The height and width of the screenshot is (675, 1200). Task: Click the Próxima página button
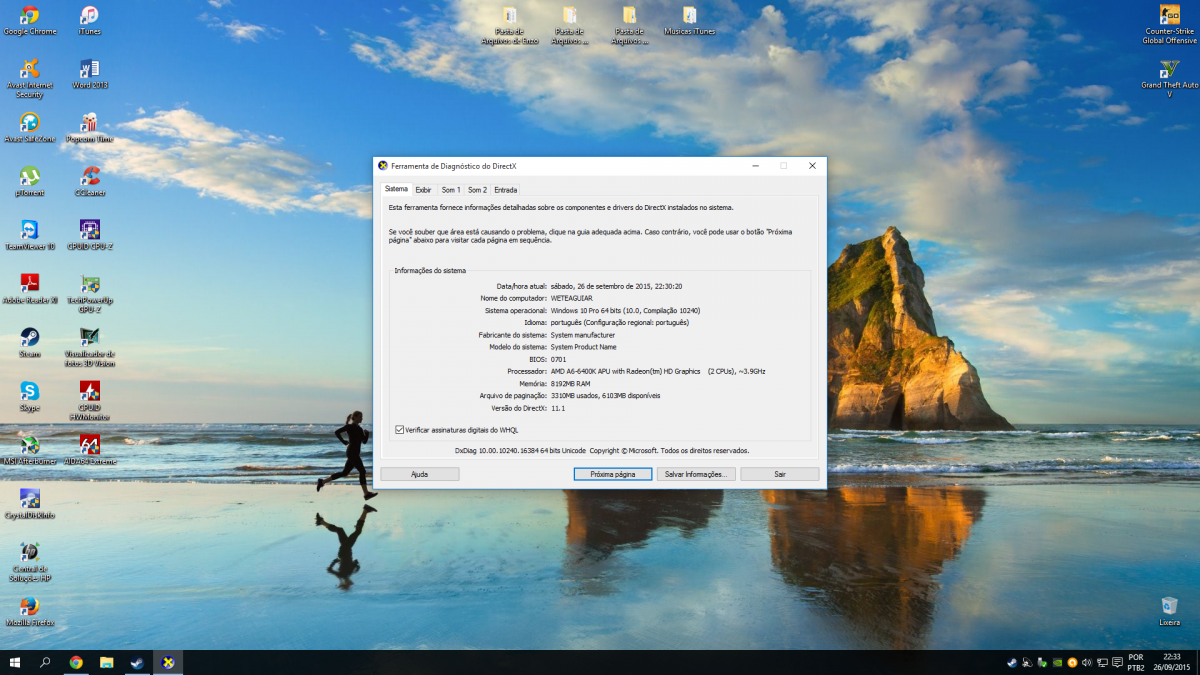613,474
